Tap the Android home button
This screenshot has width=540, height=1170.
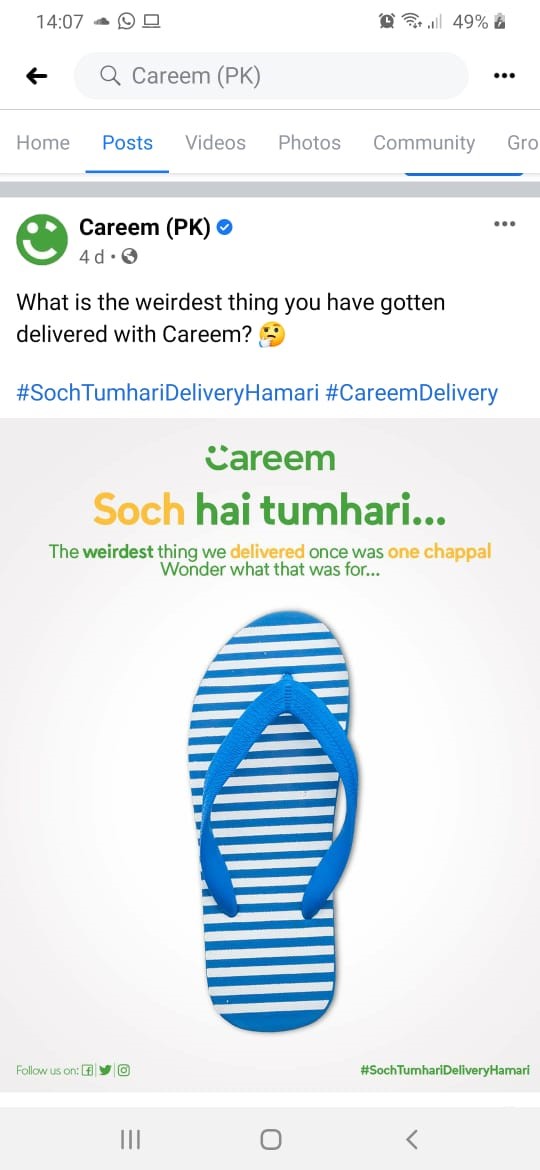coord(271,1139)
